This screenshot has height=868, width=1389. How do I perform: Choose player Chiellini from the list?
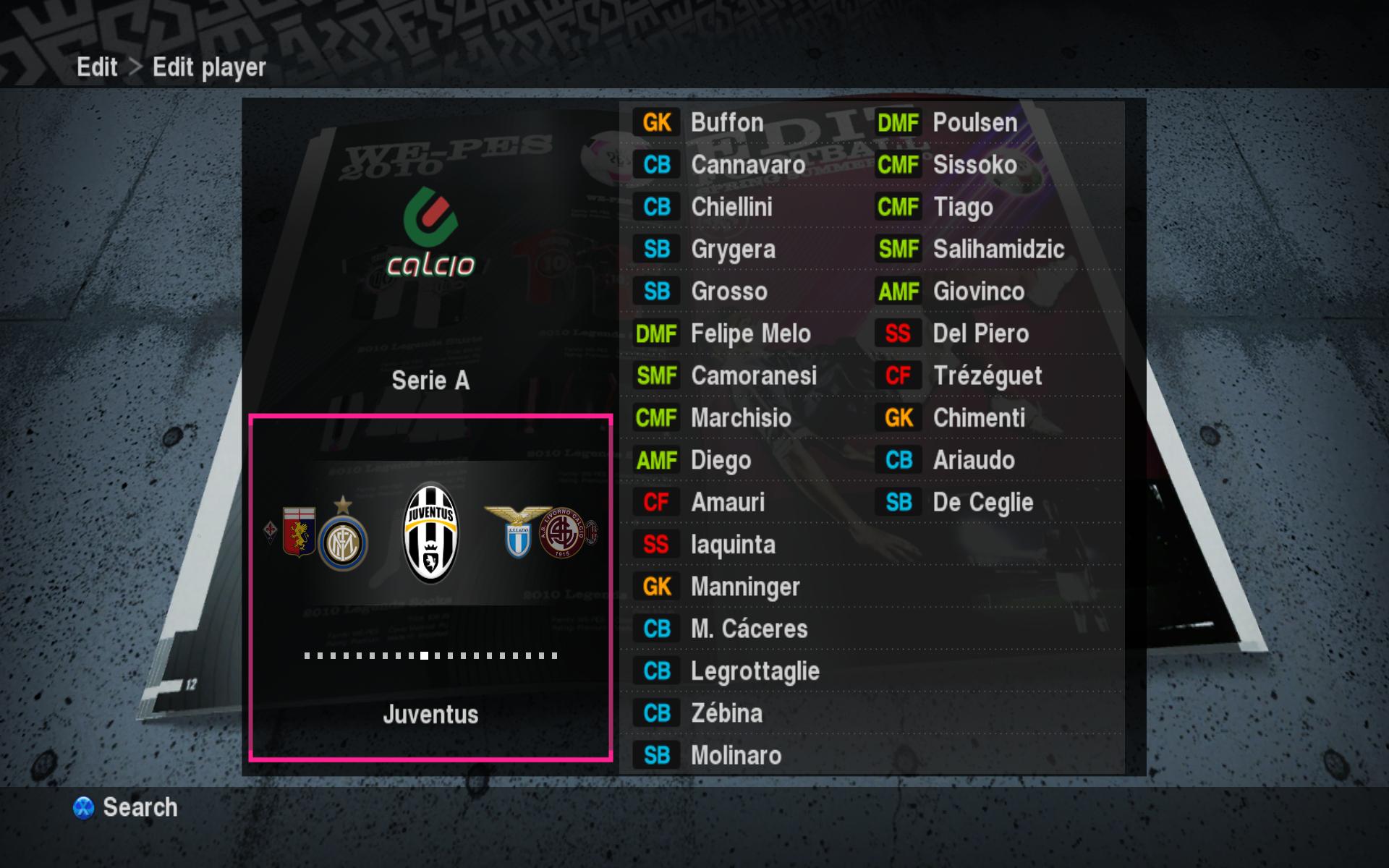(731, 207)
